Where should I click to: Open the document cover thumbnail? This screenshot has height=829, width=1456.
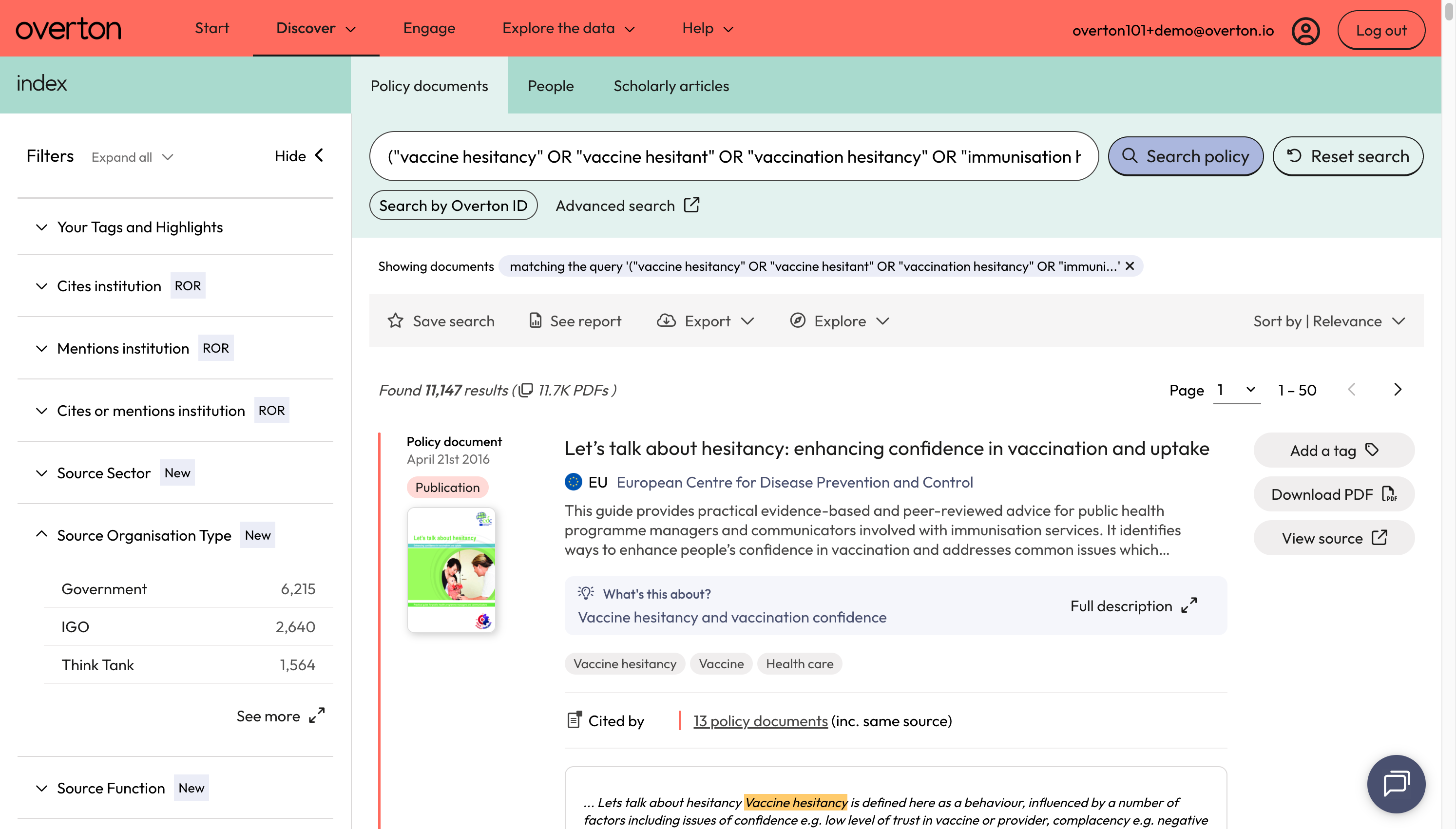[451, 569]
